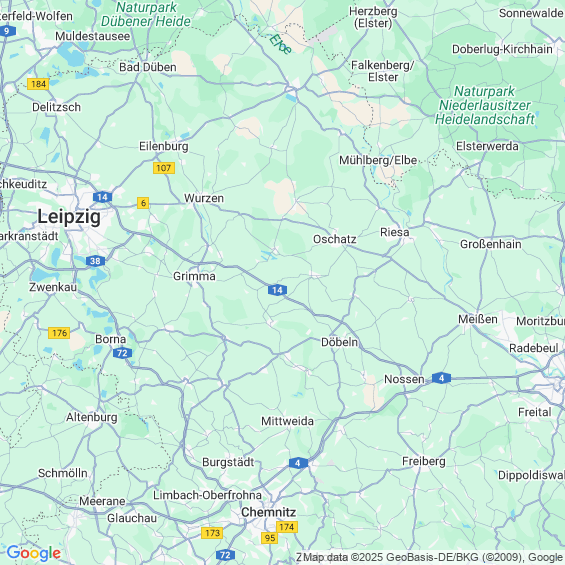Click the A38 highway shield south of Leipzig
The image size is (565, 565).
95,261
